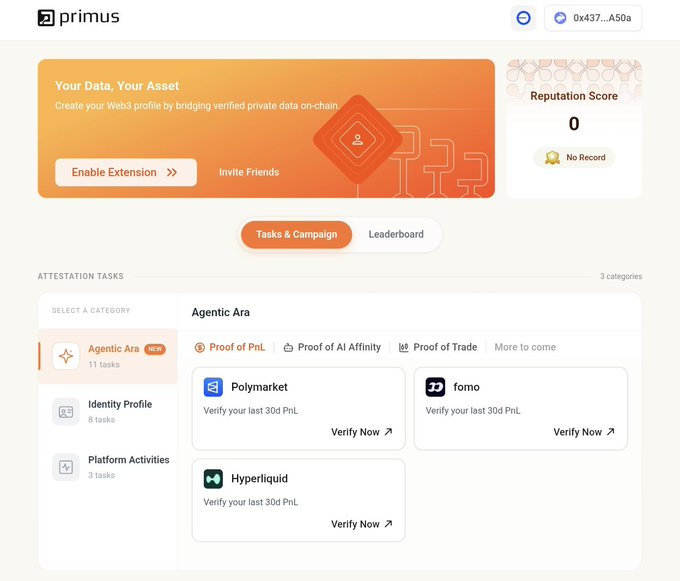680x581 pixels.
Task: Click the 8 tasks text
Action: click(101, 420)
